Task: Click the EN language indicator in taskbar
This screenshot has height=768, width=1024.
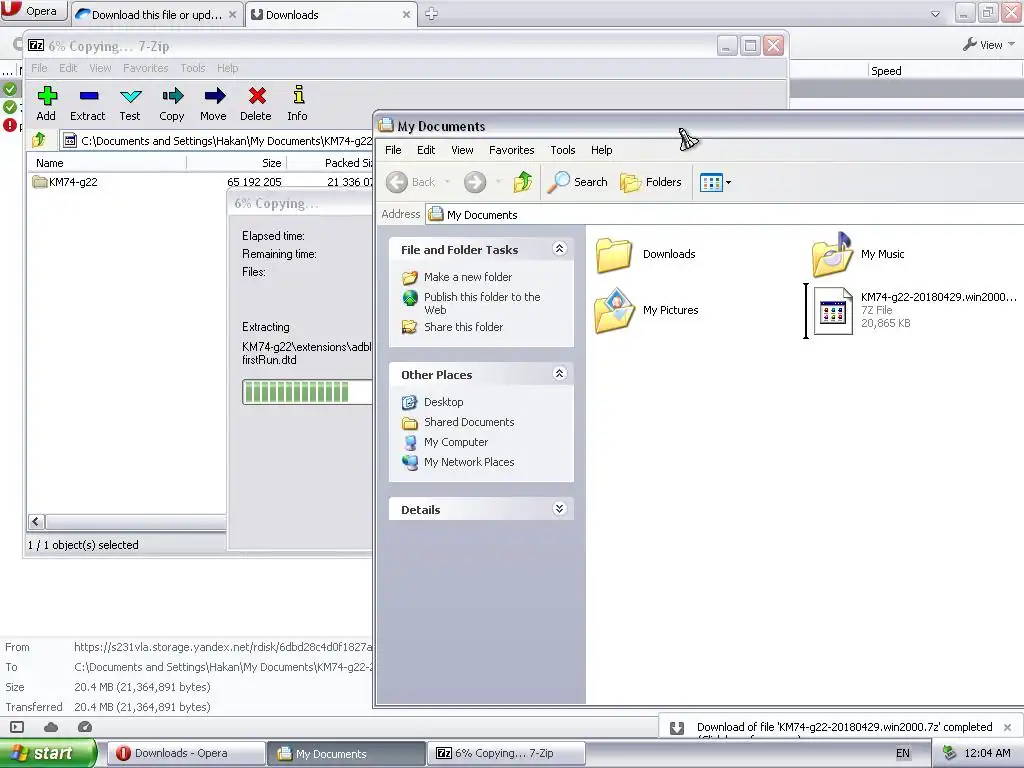Action: click(x=903, y=754)
